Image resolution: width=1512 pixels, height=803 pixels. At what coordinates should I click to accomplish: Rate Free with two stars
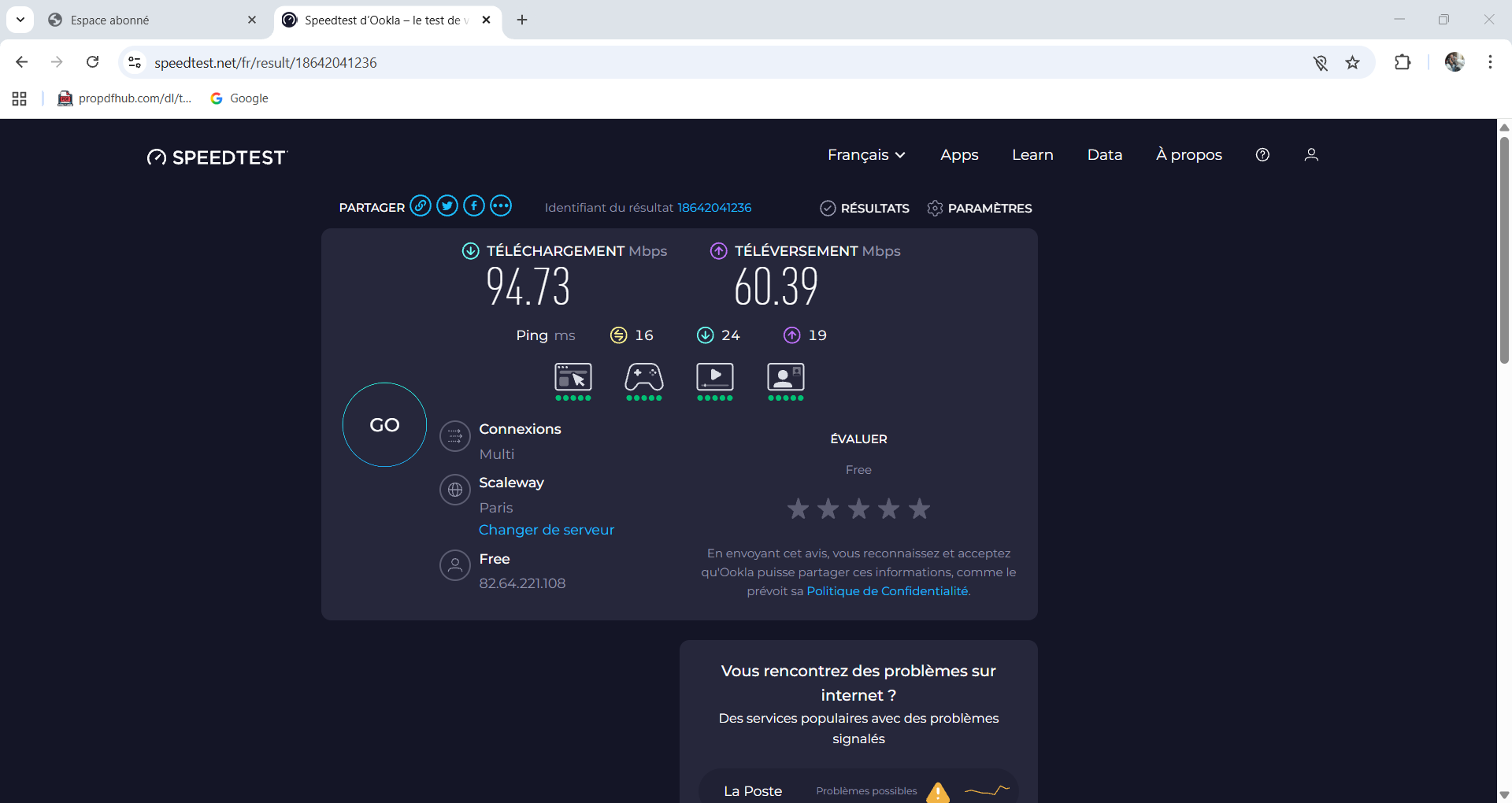click(828, 509)
